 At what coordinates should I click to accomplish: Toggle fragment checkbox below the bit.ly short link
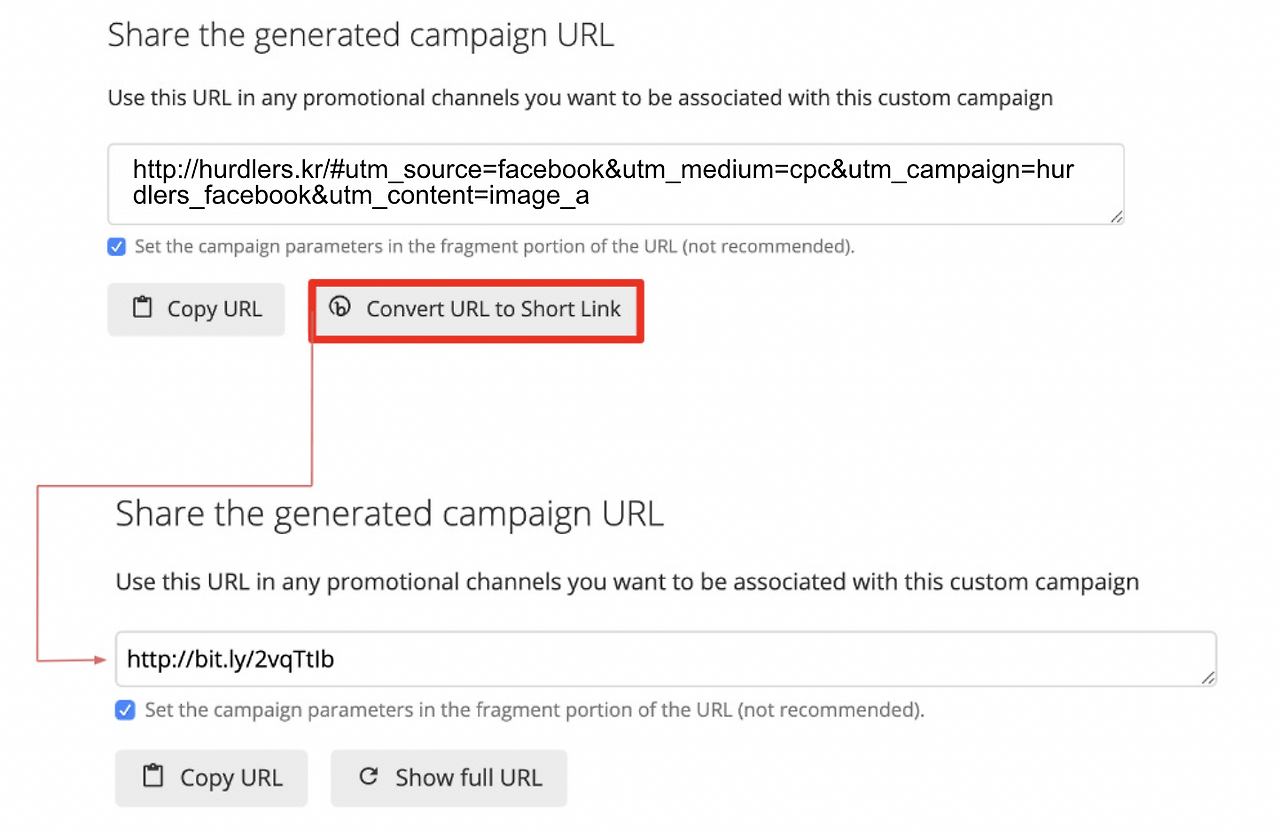coord(125,710)
